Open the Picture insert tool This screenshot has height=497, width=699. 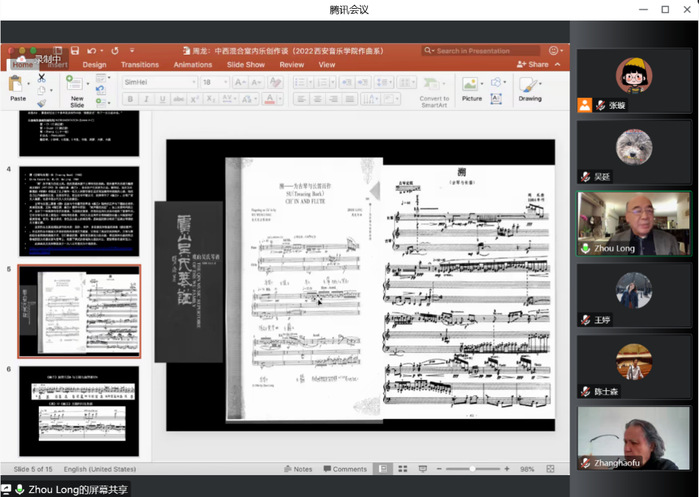472,87
